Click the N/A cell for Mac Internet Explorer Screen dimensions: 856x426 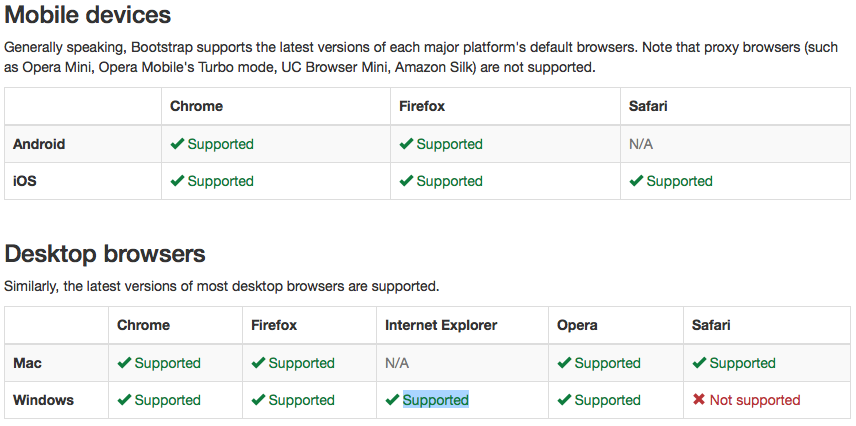[x=397, y=363]
